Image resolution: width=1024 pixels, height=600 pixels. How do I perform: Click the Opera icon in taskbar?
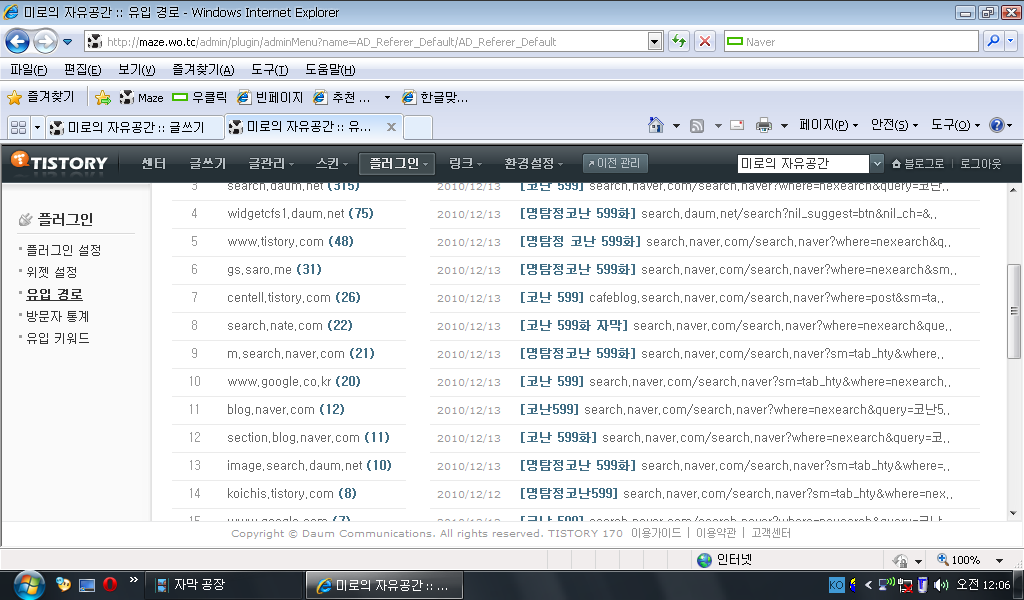tap(110, 584)
